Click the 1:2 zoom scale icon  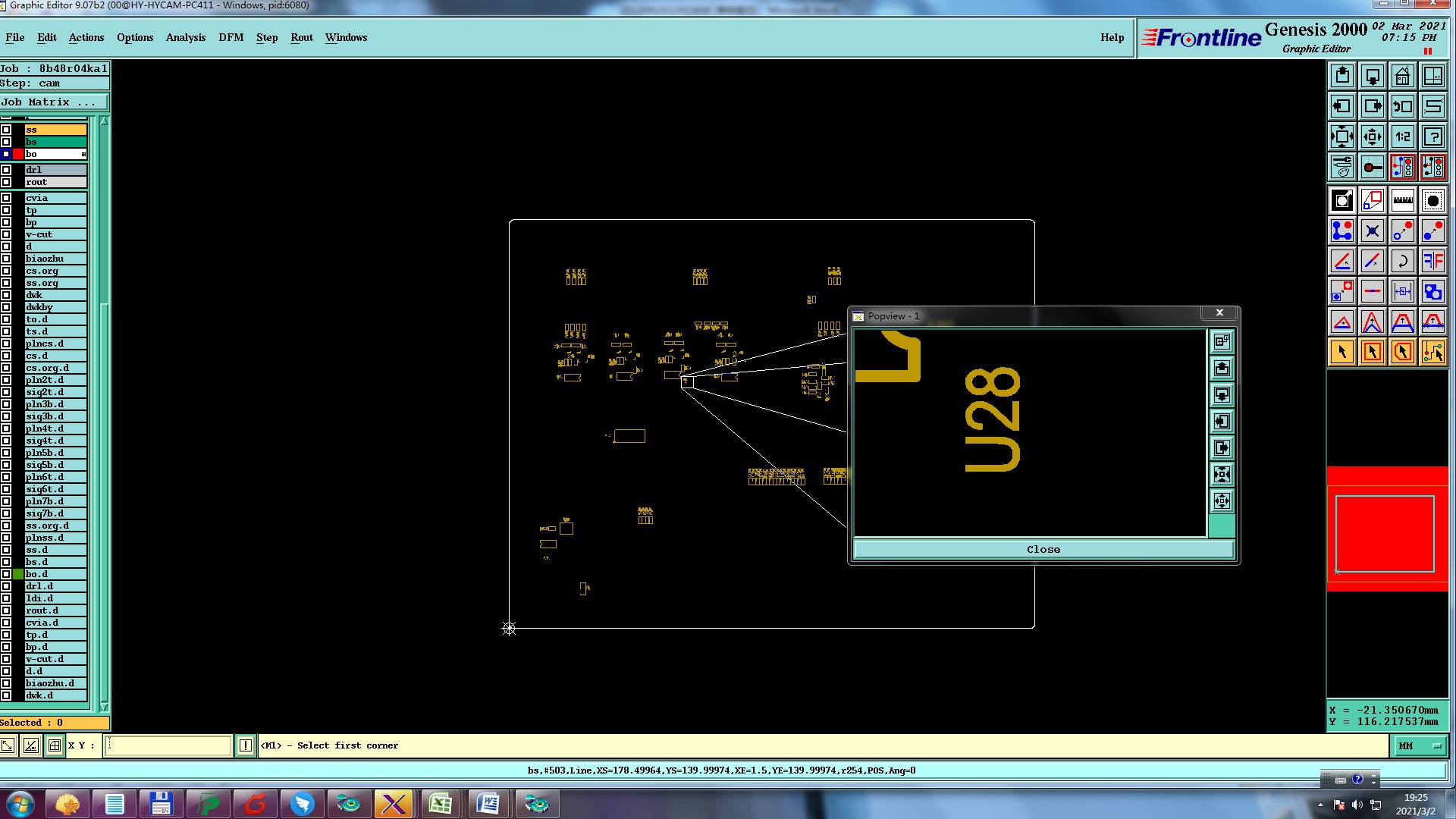pos(1402,136)
